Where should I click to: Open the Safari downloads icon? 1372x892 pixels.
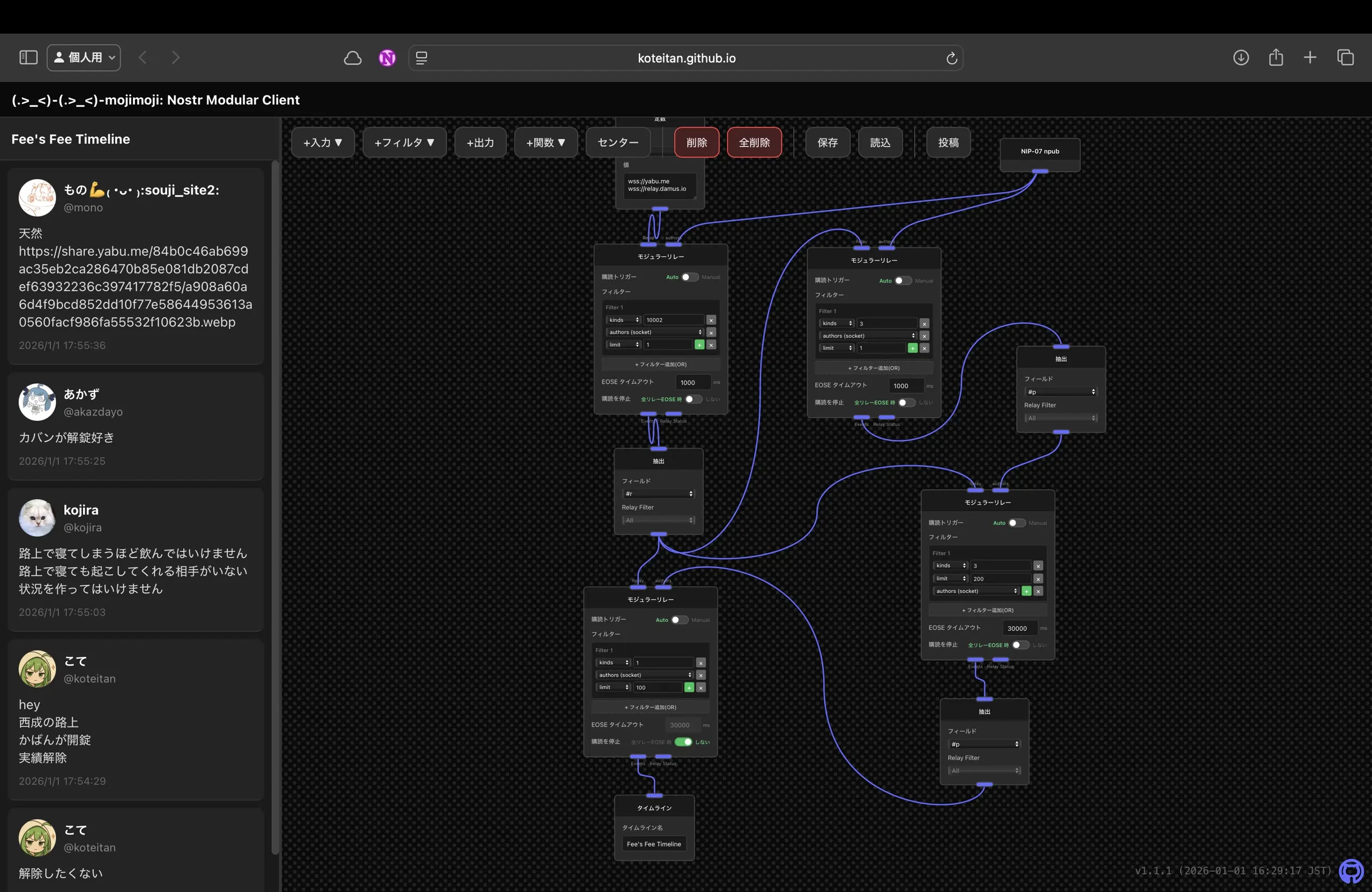(1241, 58)
